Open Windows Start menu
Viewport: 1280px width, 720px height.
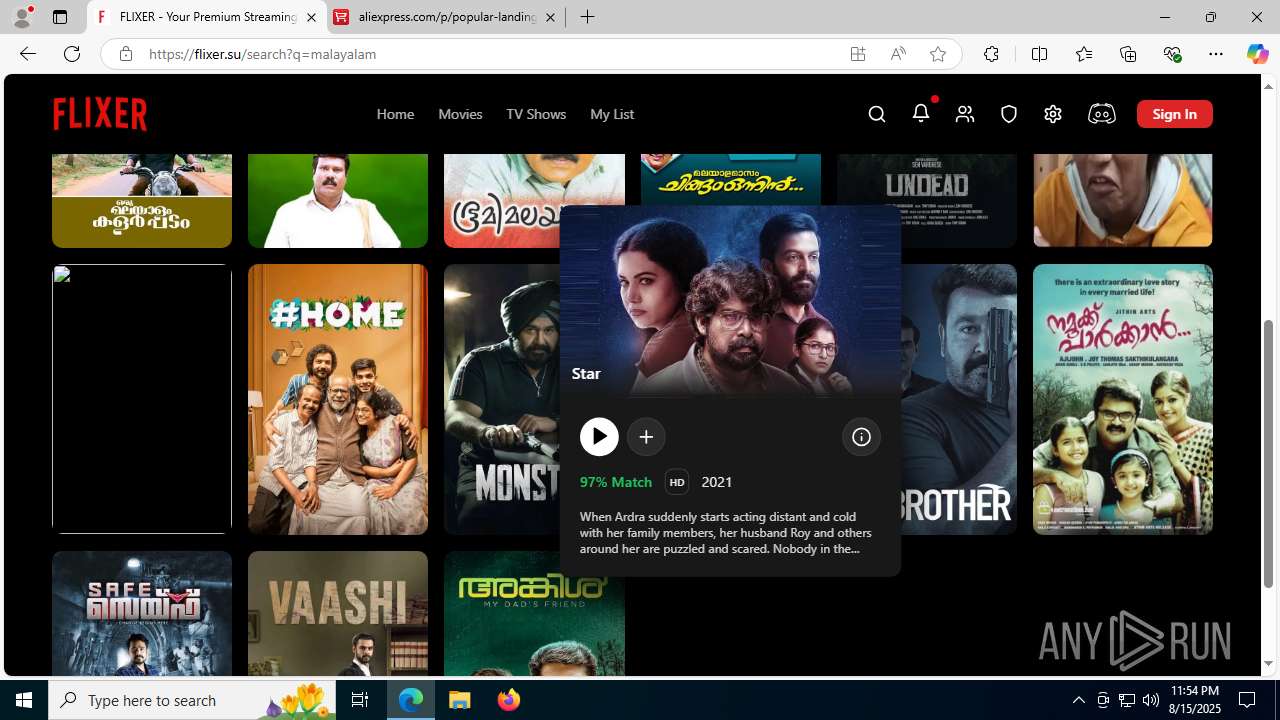24,700
